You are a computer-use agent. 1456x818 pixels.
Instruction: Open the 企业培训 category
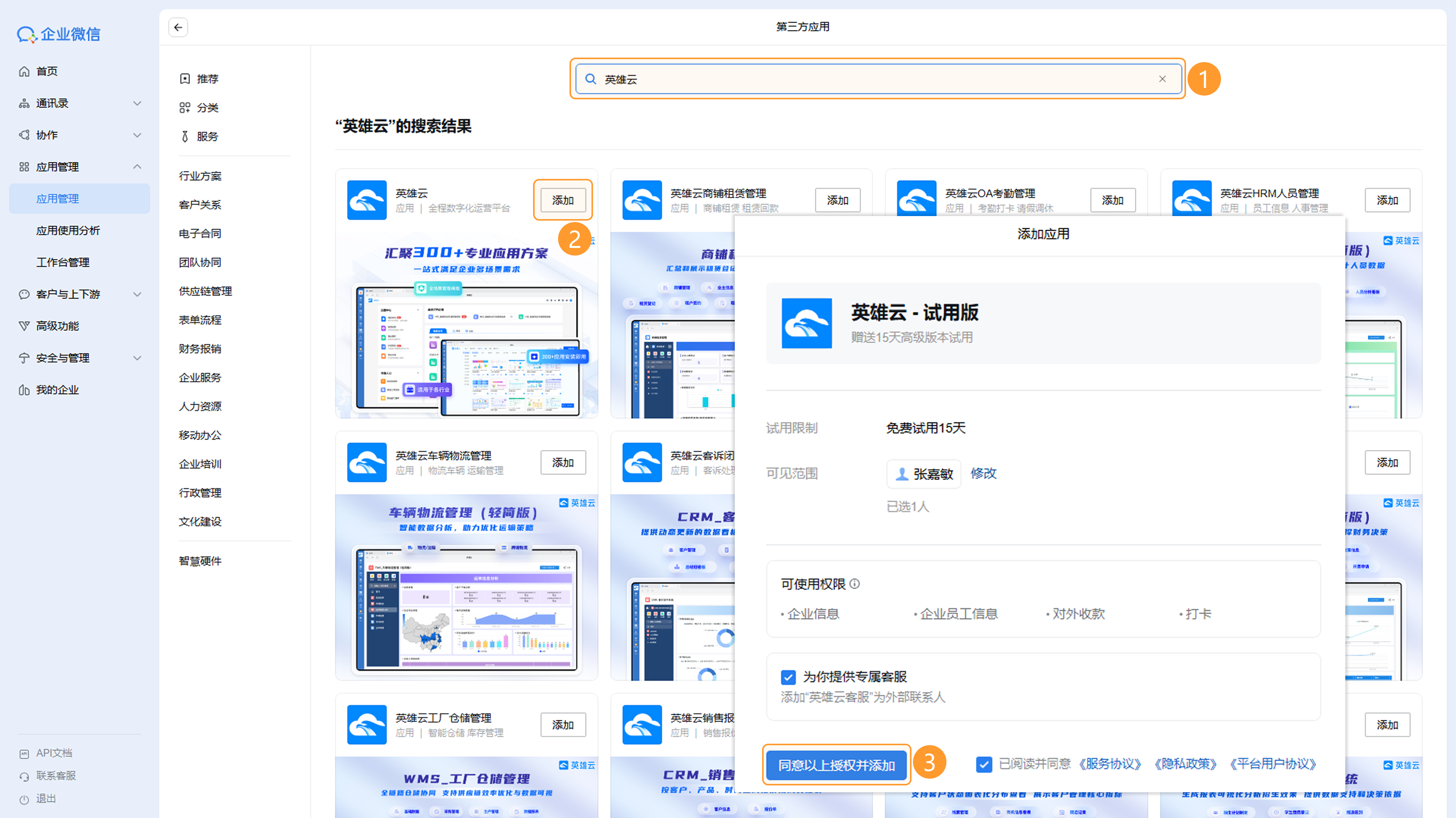click(200, 464)
